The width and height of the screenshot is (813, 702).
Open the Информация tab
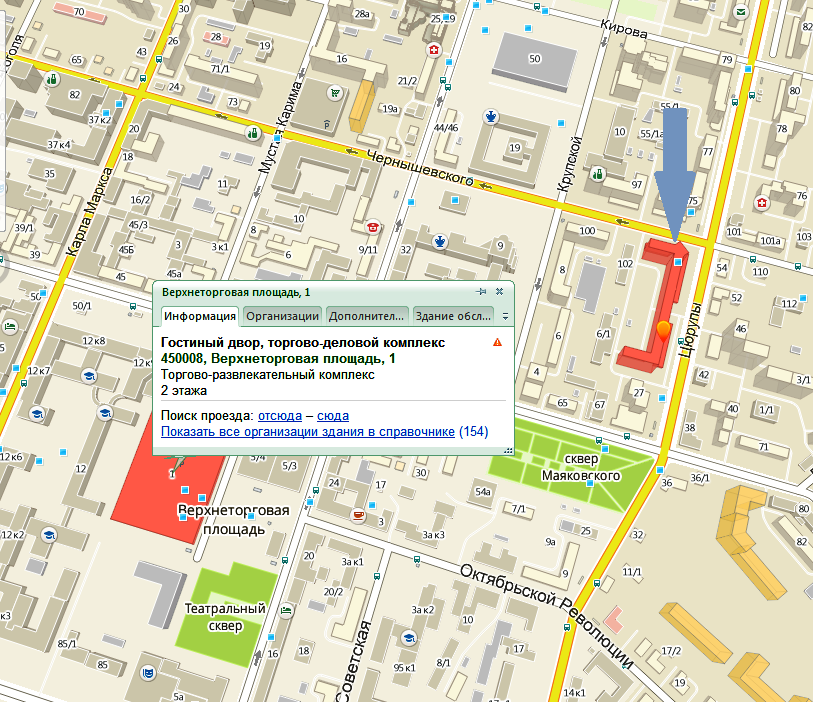pos(200,316)
